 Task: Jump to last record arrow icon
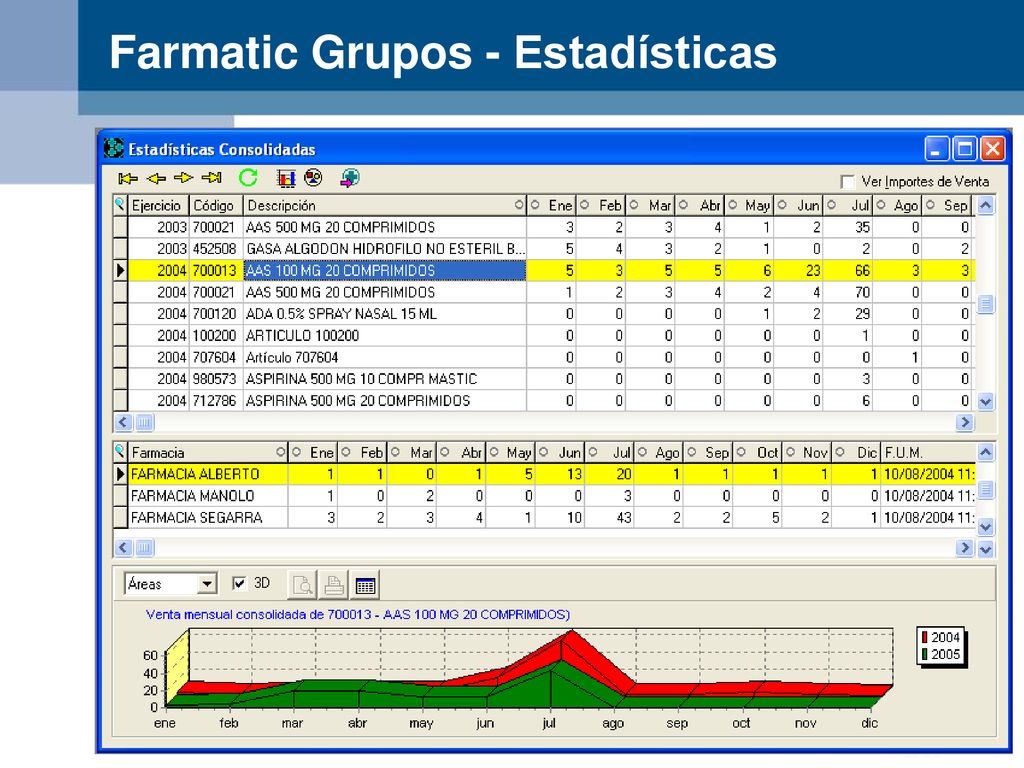[212, 178]
